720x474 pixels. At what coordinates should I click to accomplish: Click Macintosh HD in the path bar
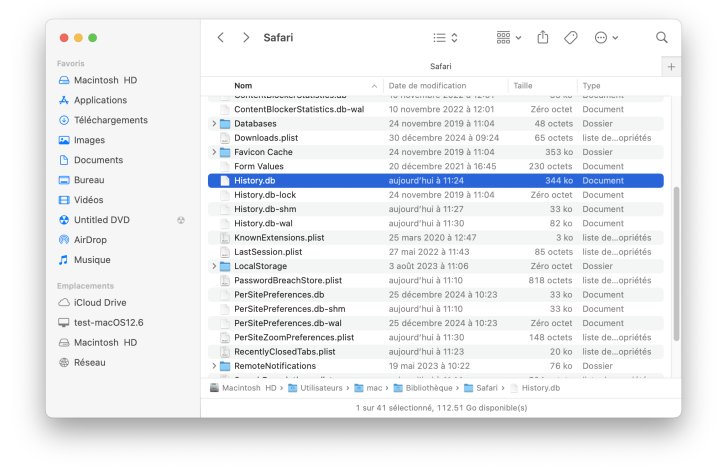pos(243,388)
